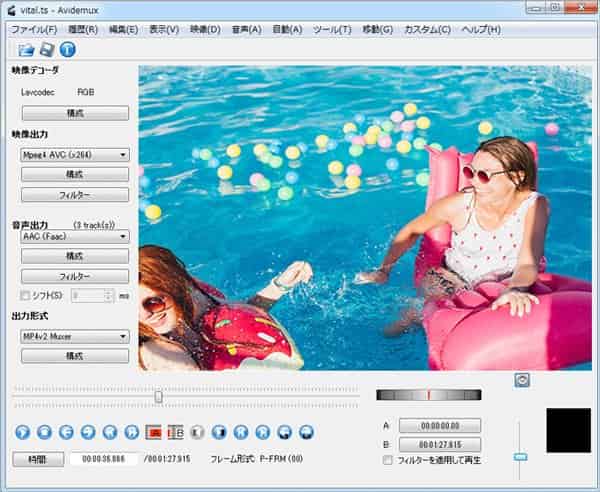Click the RGB label
This screenshot has width=600, height=492.
pyautogui.click(x=86, y=92)
